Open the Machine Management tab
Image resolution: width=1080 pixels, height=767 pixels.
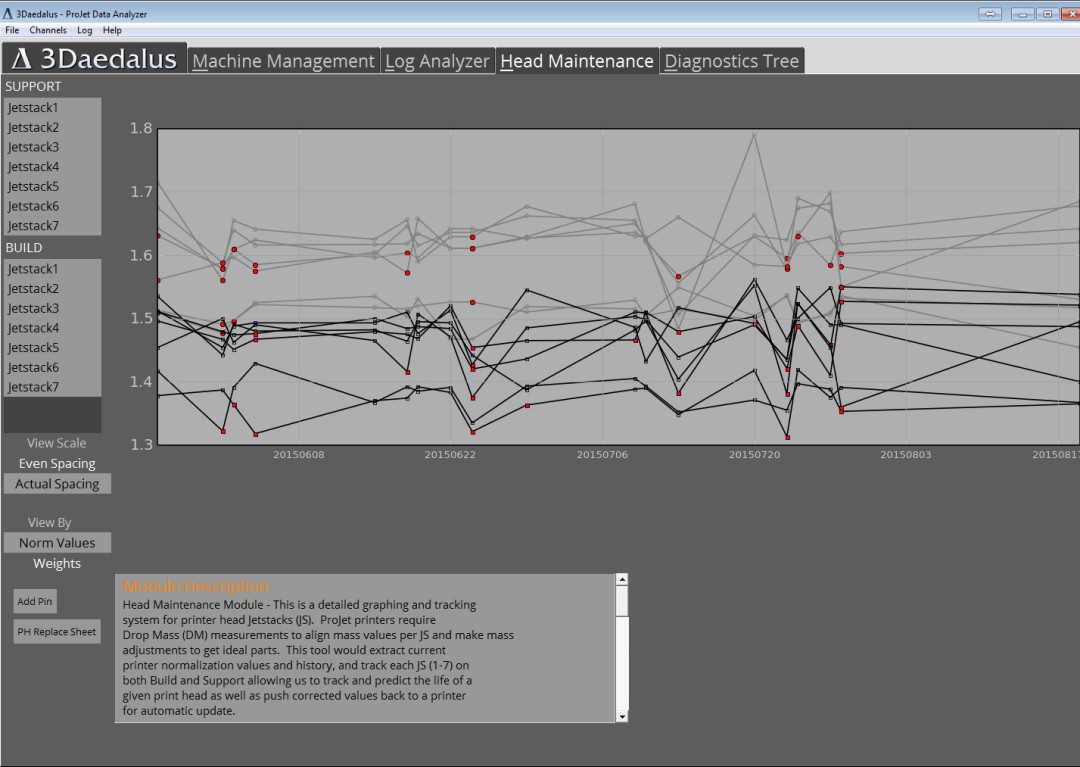point(283,61)
